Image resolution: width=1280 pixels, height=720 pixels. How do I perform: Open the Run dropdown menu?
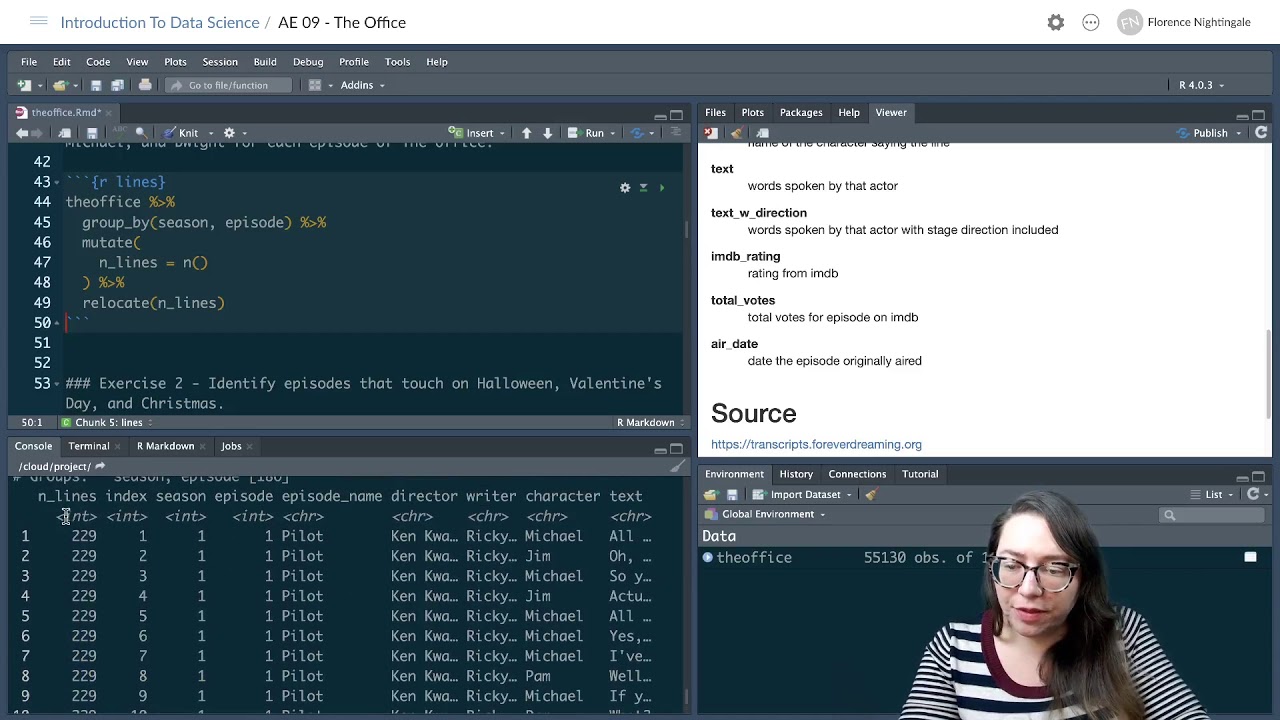point(614,133)
